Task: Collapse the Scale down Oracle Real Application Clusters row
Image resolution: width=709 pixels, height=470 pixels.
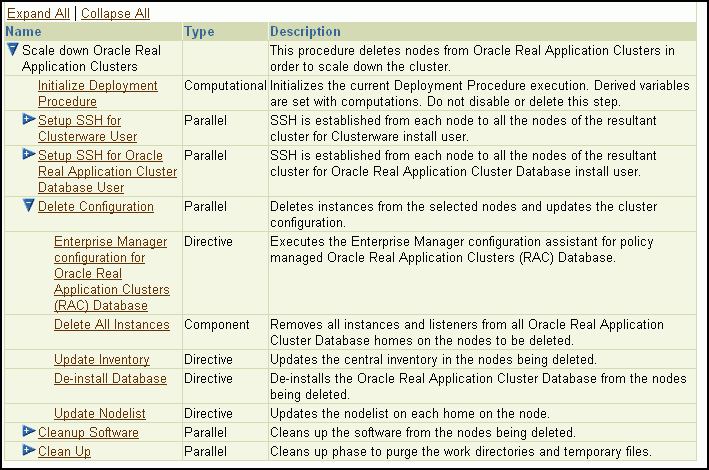Action: point(13,49)
